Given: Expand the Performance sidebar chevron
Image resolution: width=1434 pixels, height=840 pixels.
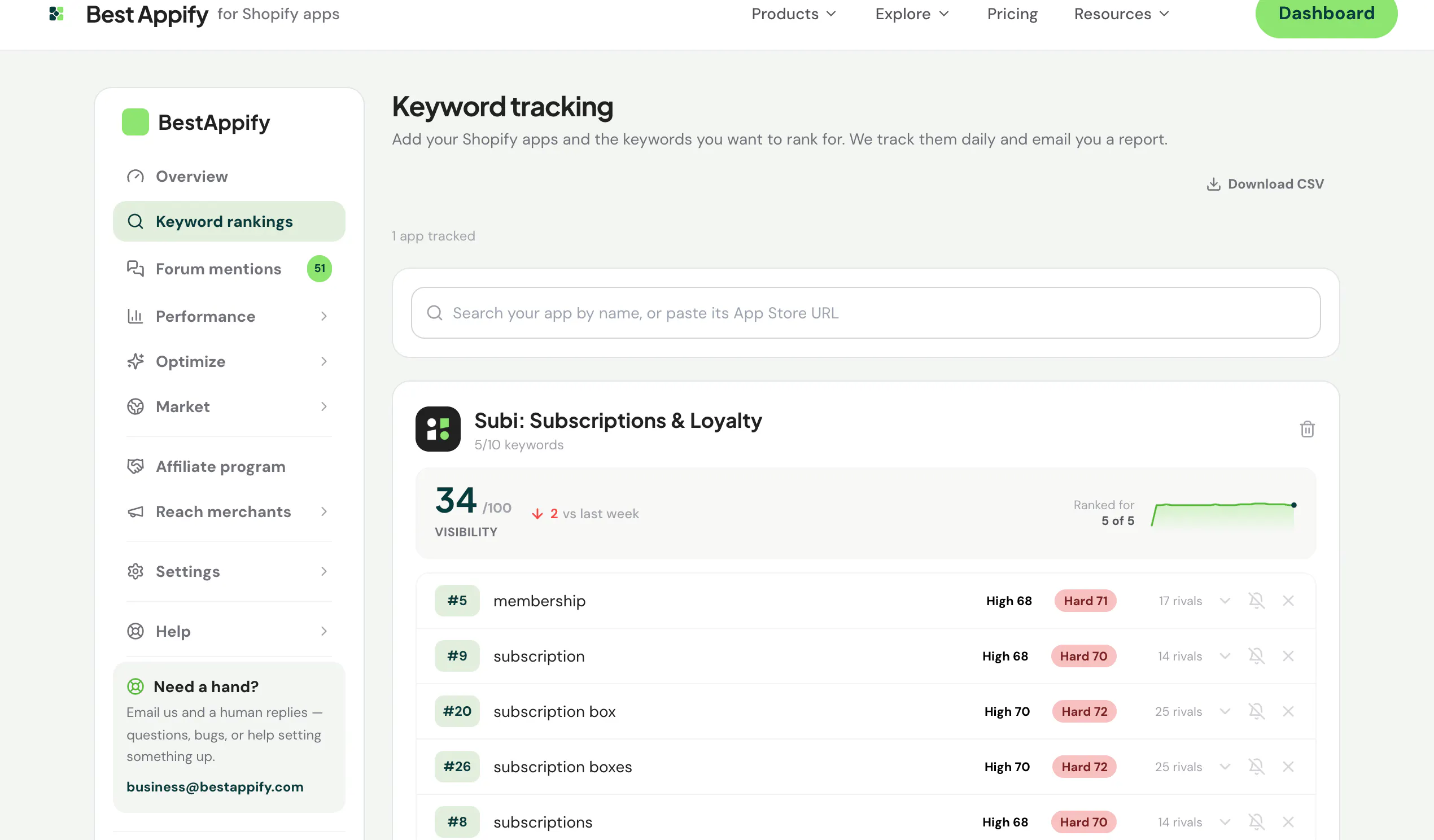Looking at the screenshot, I should (x=324, y=317).
